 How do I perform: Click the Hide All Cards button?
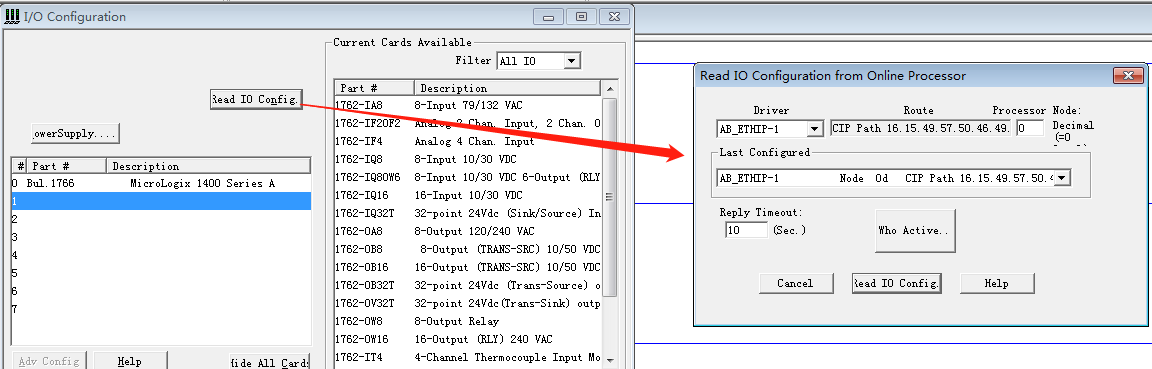(270, 362)
